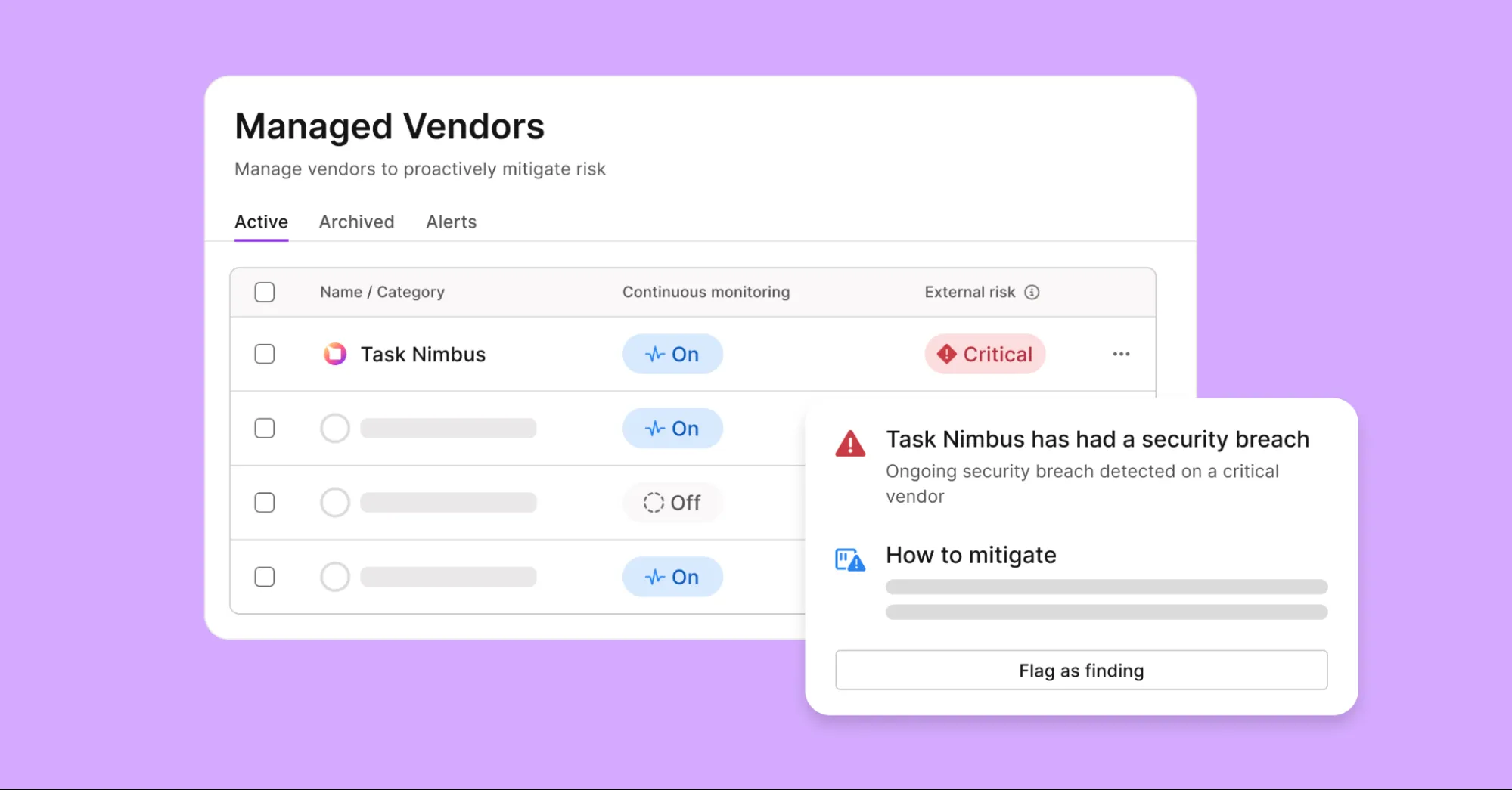Check the second vendor row checkbox

point(265,428)
